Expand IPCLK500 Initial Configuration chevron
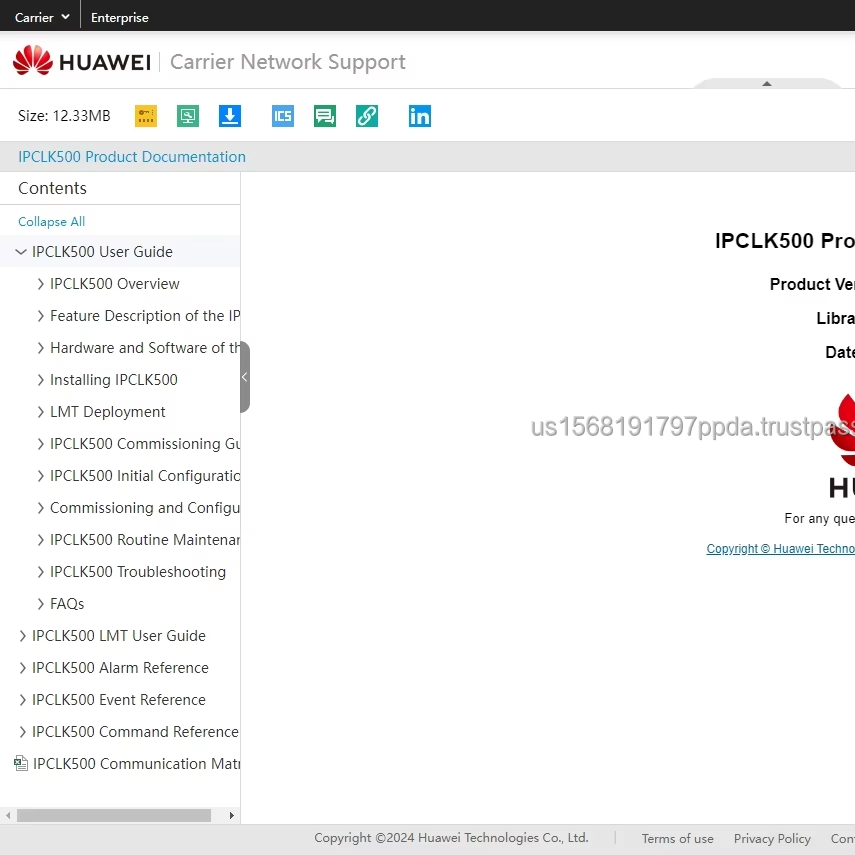The height and width of the screenshot is (855, 855). [40, 476]
